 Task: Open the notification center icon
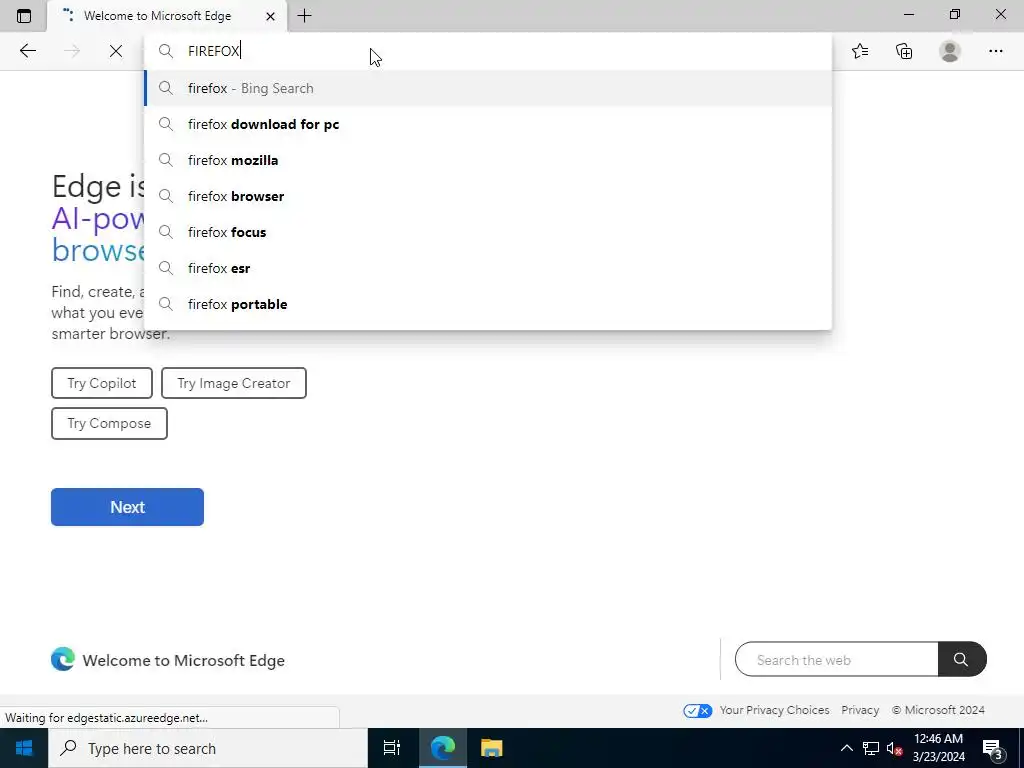pyautogui.click(x=992, y=748)
